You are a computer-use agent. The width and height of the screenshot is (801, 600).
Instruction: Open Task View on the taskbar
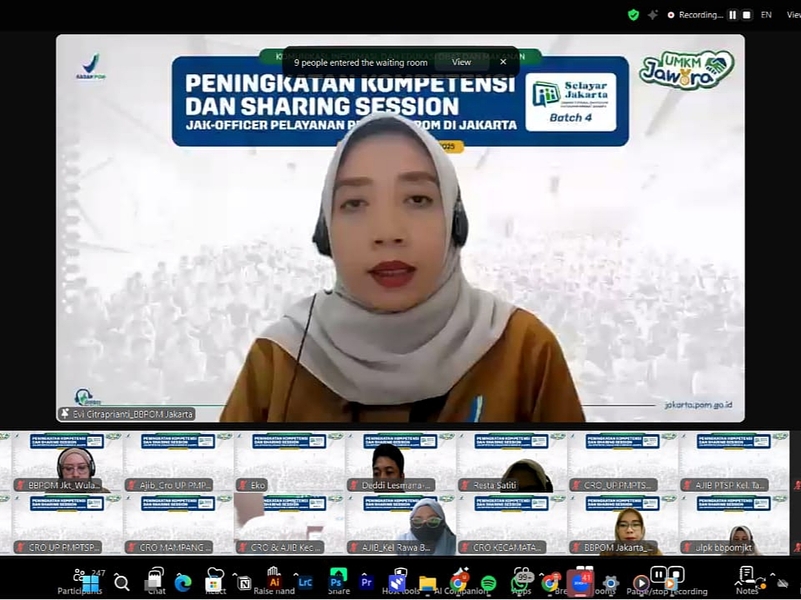pos(153,582)
